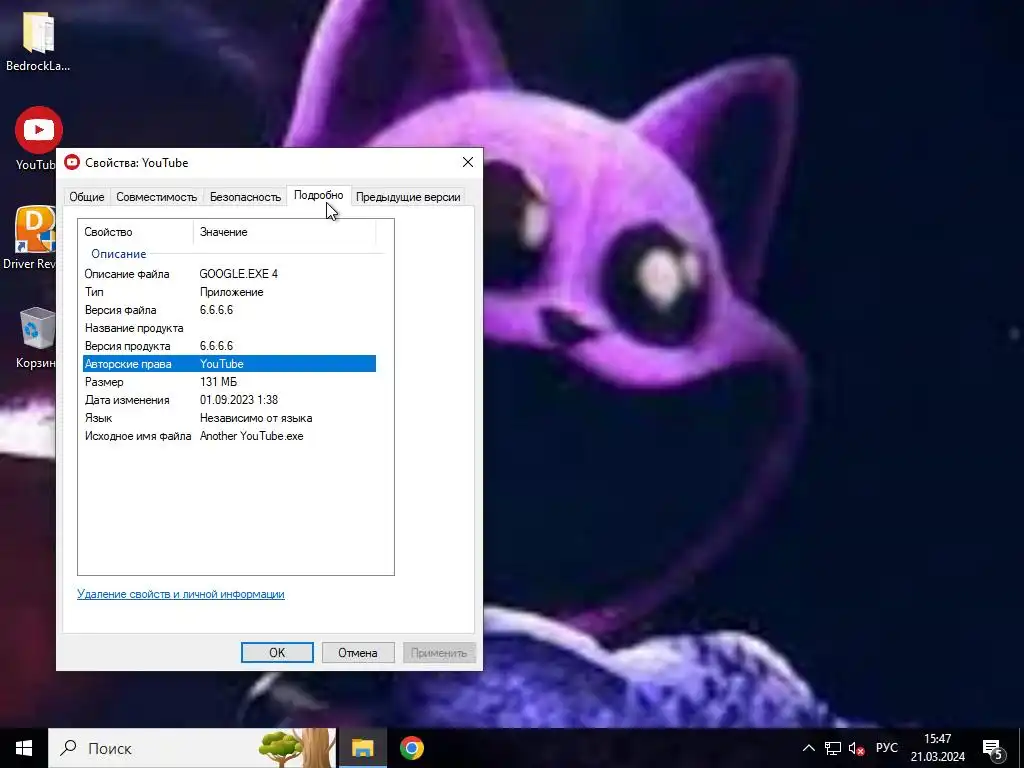Select the Независимо от языка value

(x=255, y=418)
